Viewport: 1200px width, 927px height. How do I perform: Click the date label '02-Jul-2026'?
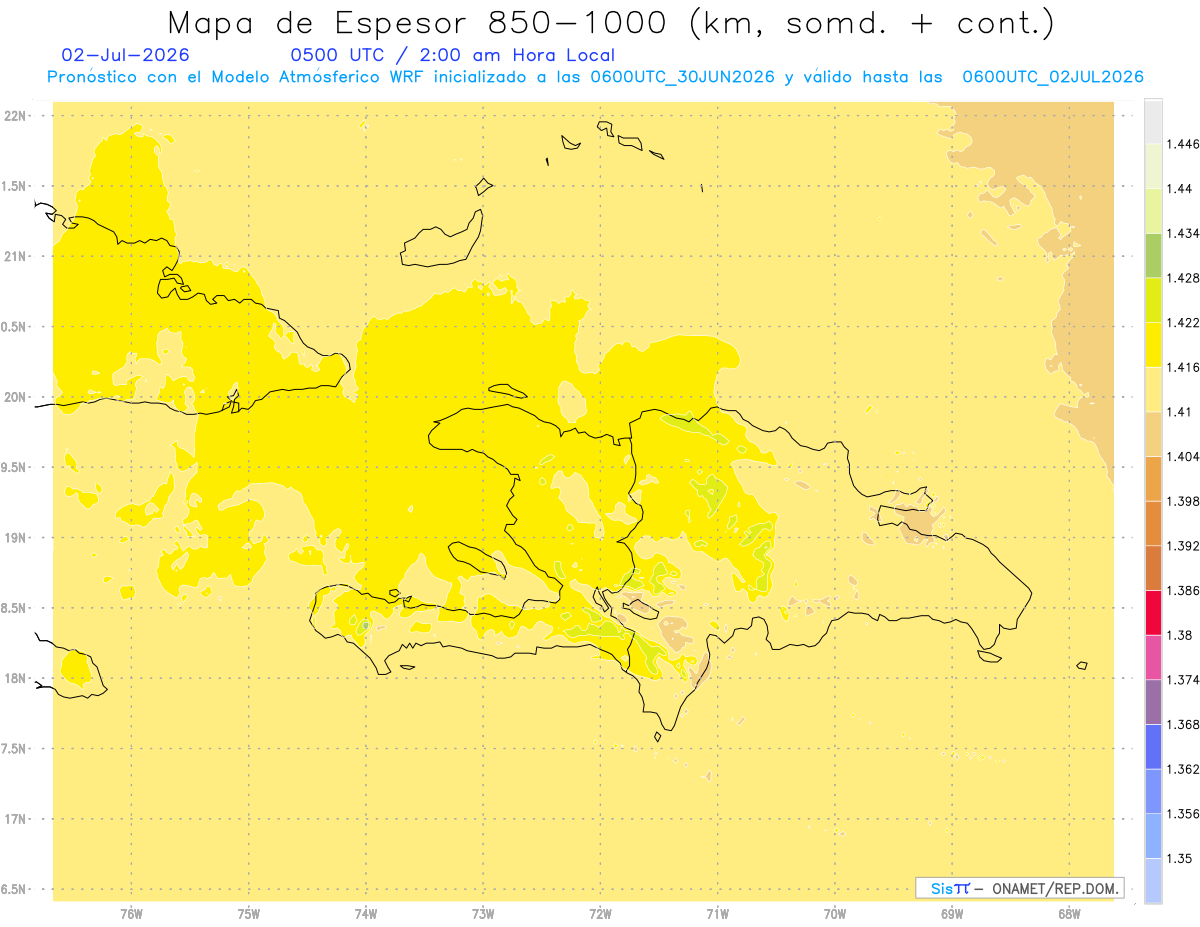coord(125,55)
